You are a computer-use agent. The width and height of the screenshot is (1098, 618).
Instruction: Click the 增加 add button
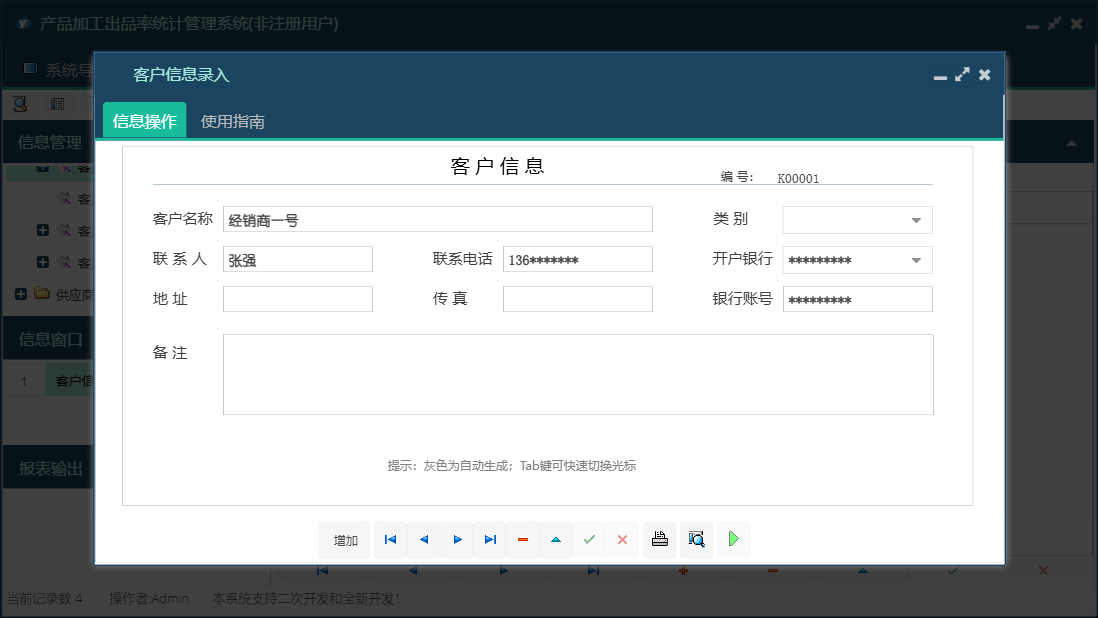[x=344, y=540]
